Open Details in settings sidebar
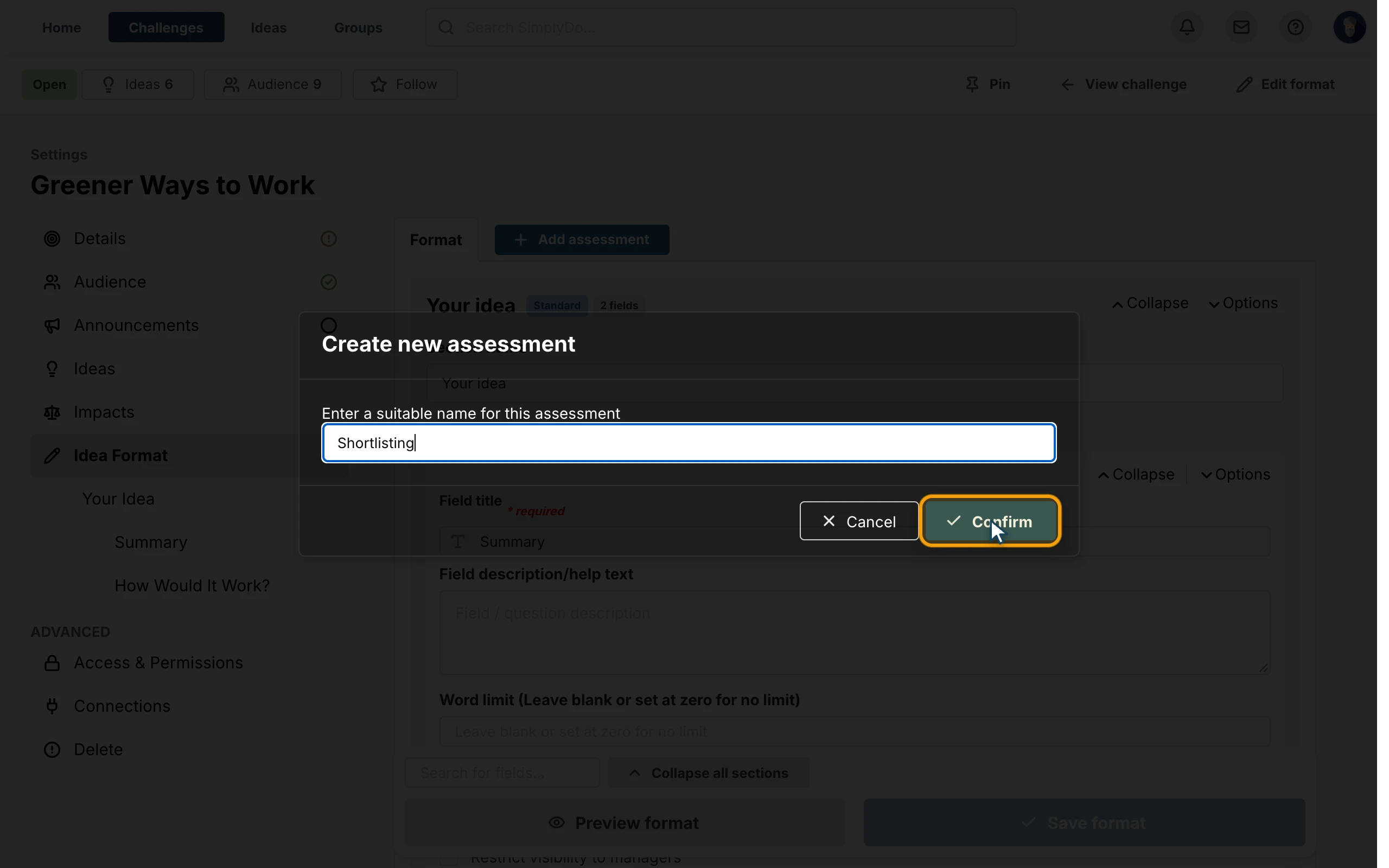 tap(189, 238)
